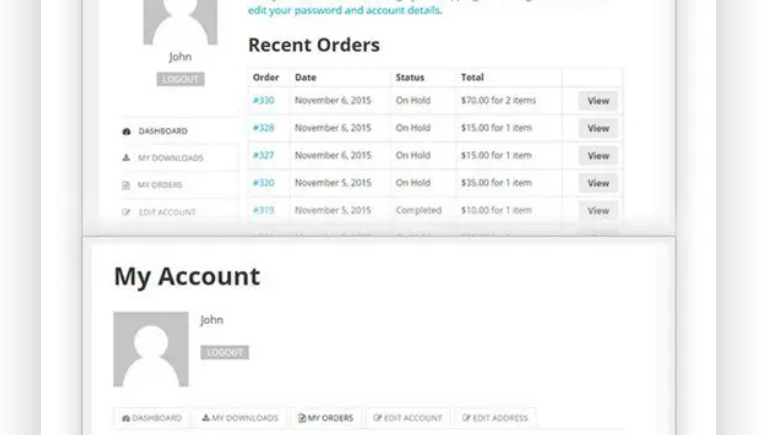Go to the Edit Address tab
Screen dimensions: 767x435
(495, 418)
